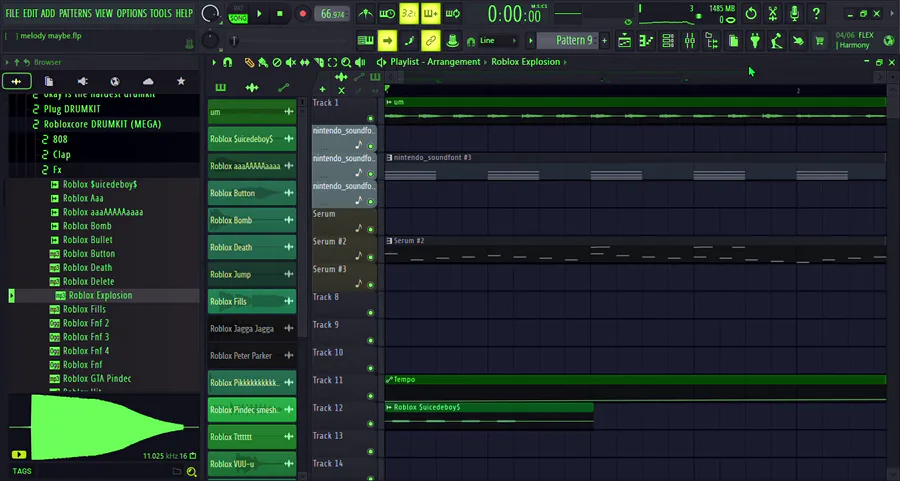This screenshot has height=481, width=900.
Task: Open the metronome icon
Action: [x=365, y=13]
